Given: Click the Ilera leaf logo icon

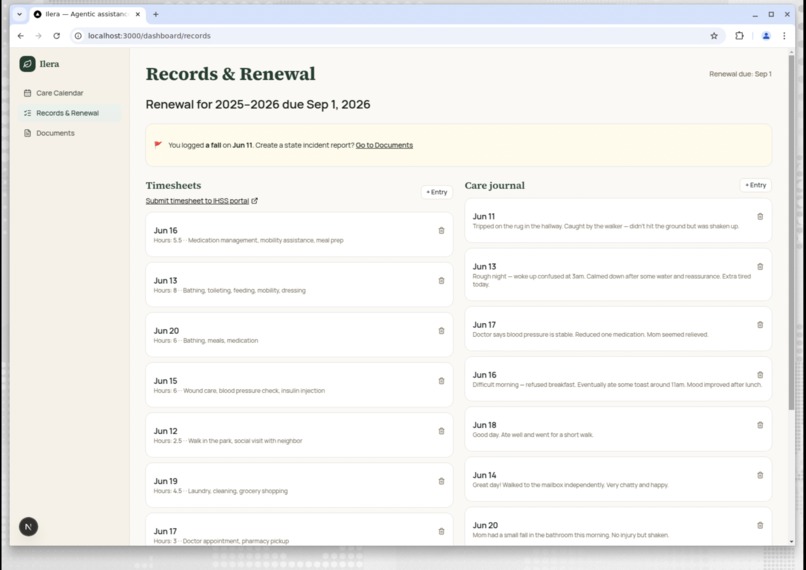Looking at the screenshot, I should click(27, 64).
